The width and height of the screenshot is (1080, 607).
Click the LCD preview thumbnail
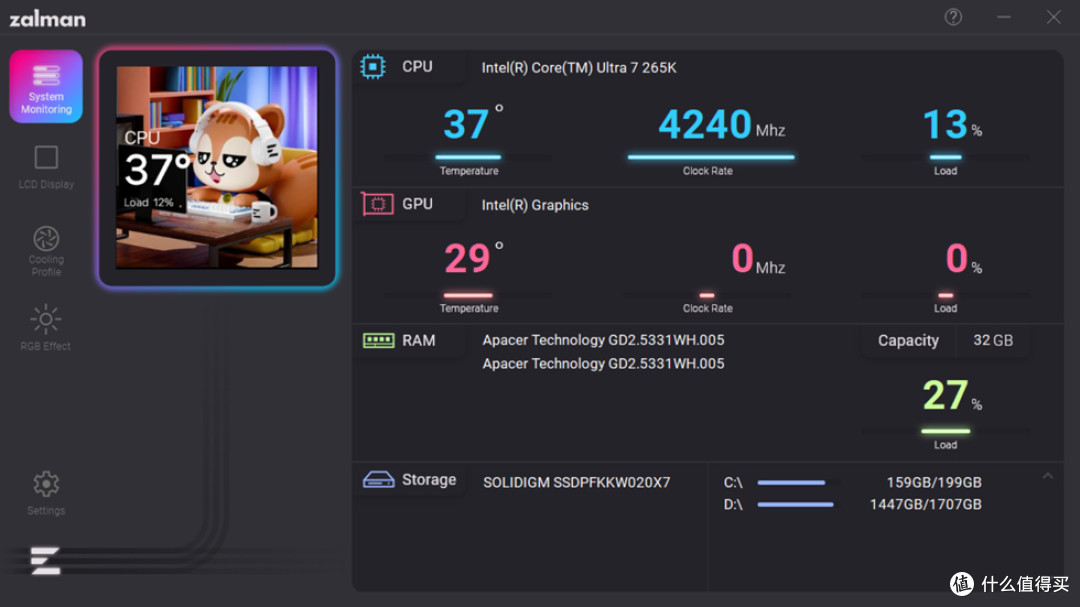click(x=217, y=167)
